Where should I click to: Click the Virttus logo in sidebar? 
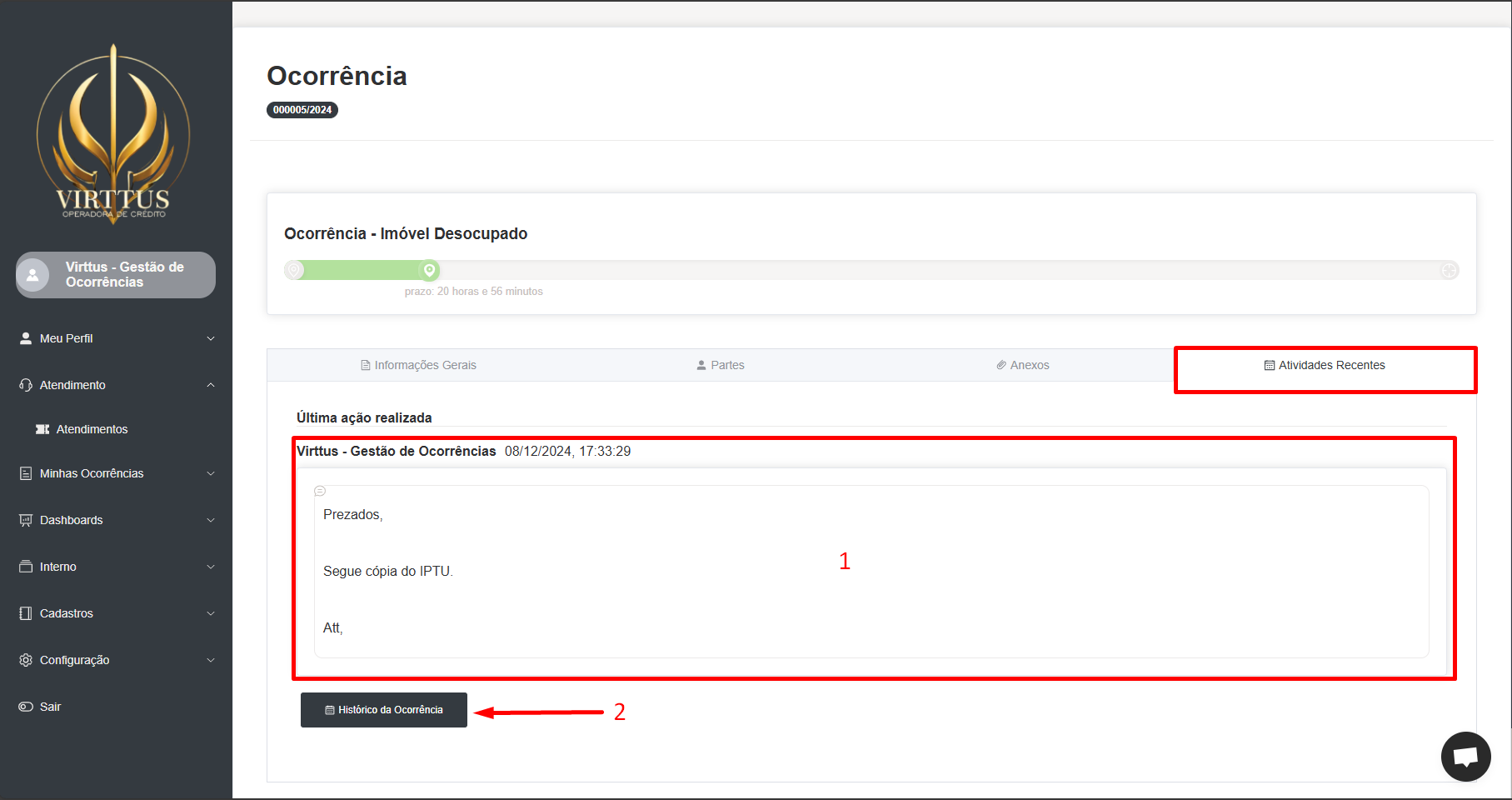113,134
